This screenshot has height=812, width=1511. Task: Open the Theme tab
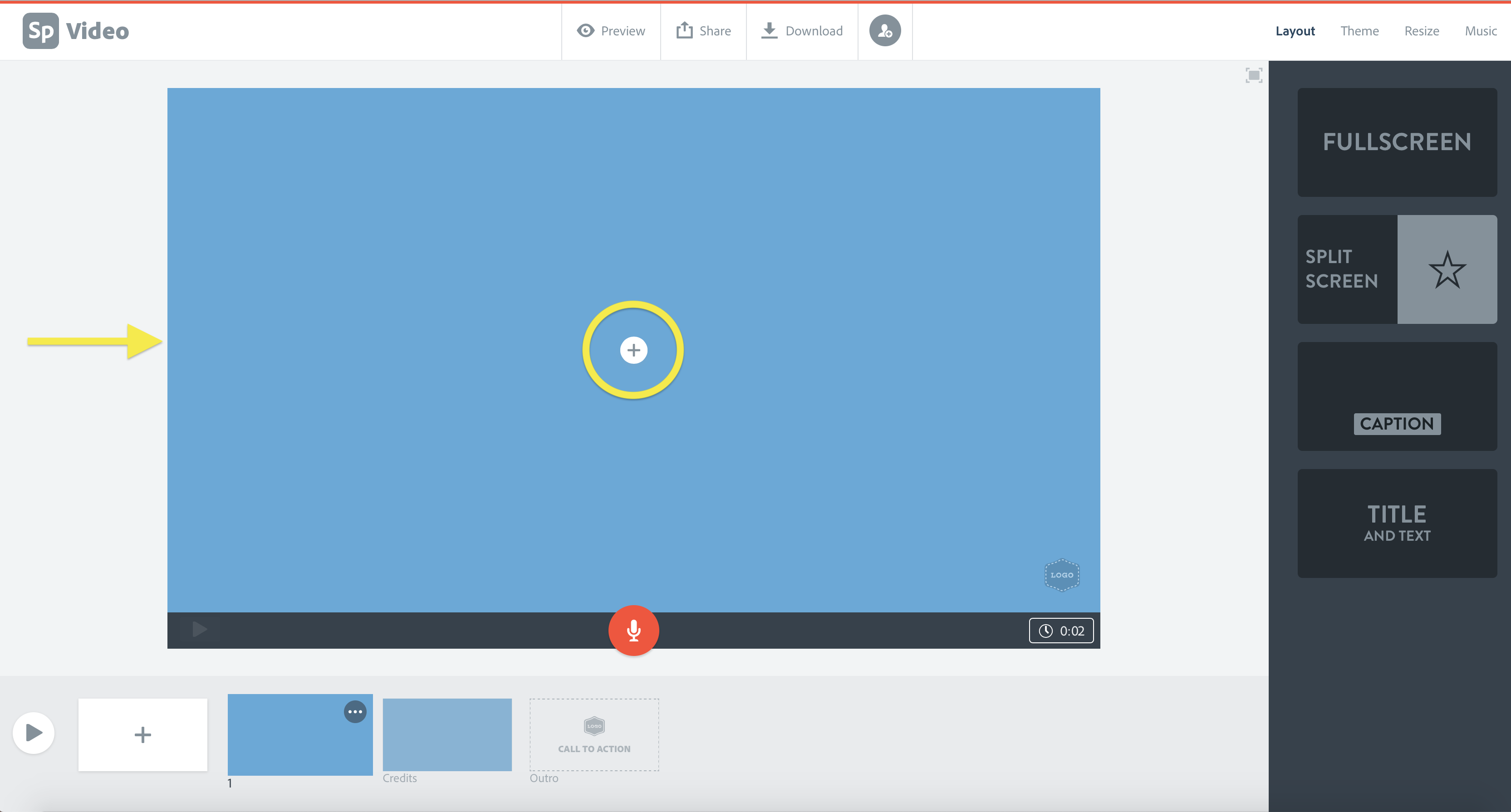(x=1359, y=31)
